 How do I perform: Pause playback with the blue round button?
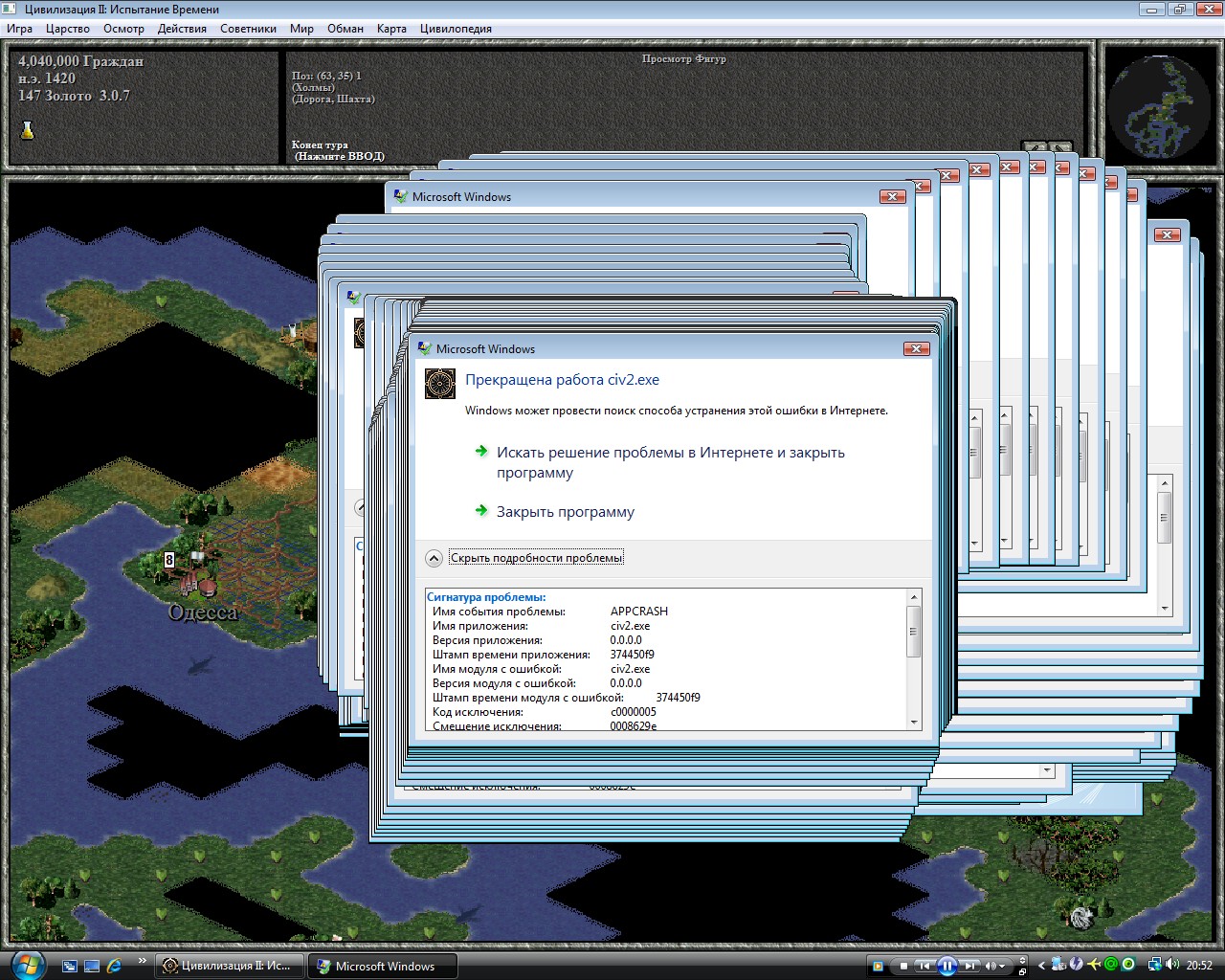point(947,966)
